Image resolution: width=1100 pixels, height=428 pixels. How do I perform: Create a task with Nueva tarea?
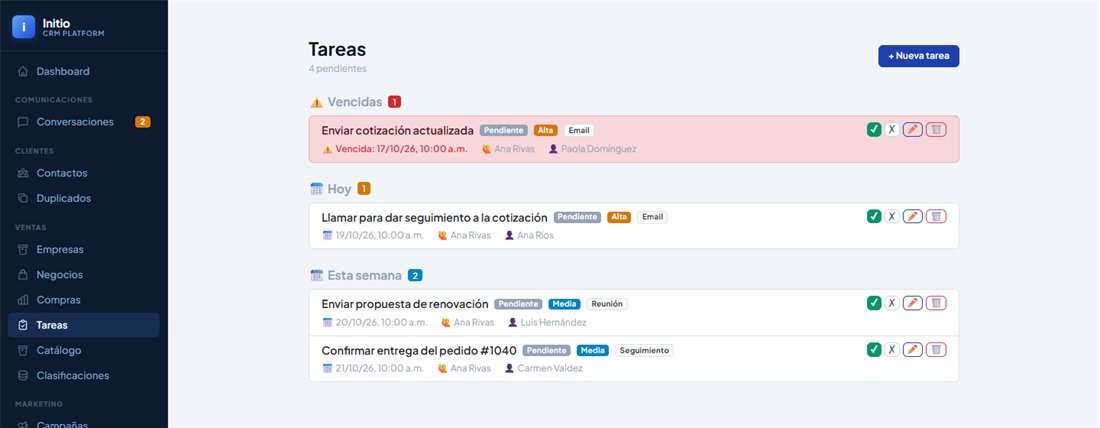918,56
